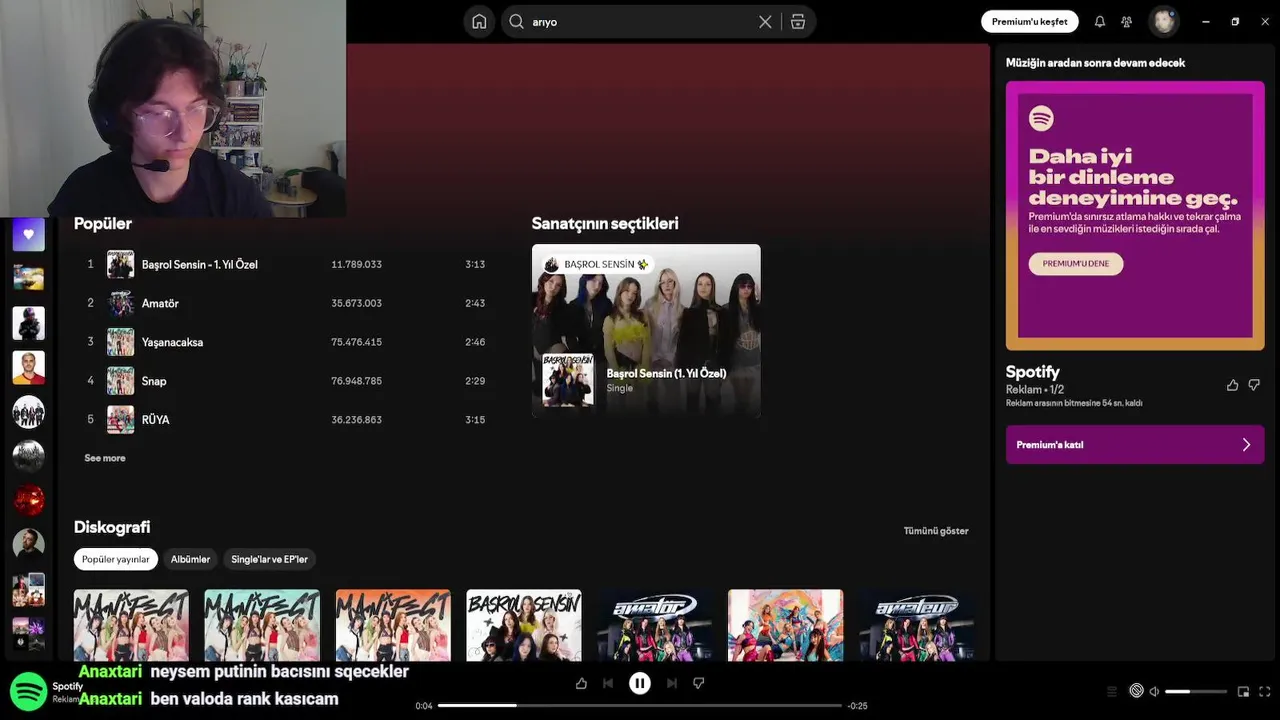Click the 'Spotify' advertiser title in panel
1280x720 pixels.
pos(1033,371)
